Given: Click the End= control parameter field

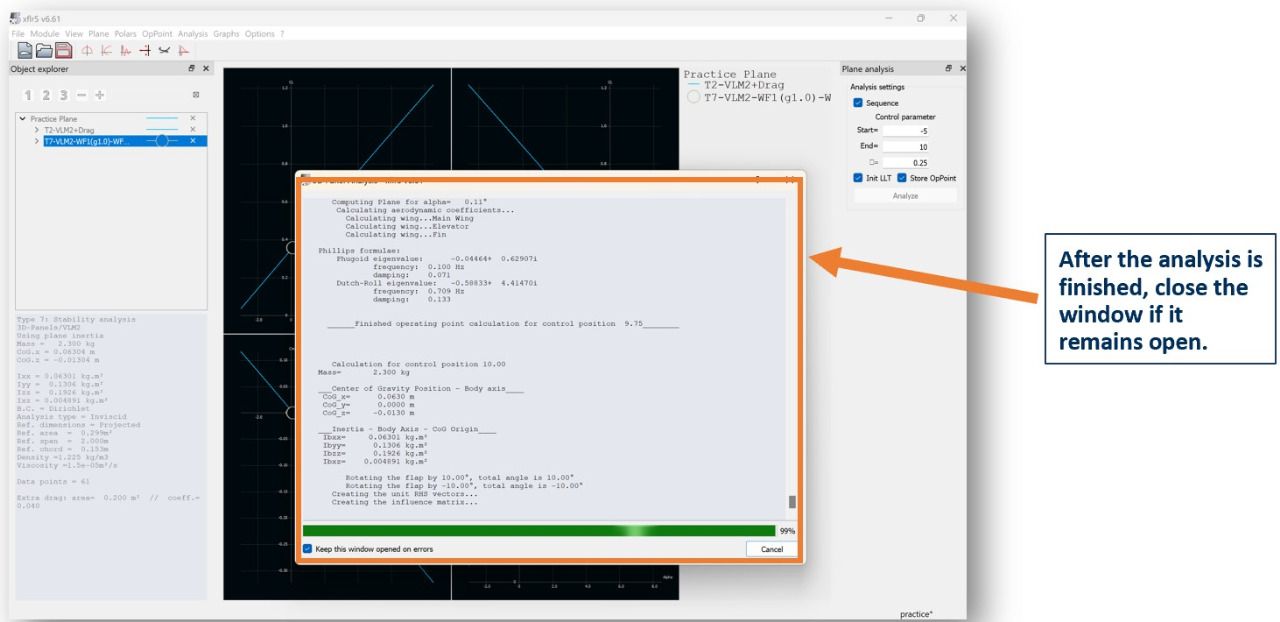Looking at the screenshot, I should pos(905,146).
